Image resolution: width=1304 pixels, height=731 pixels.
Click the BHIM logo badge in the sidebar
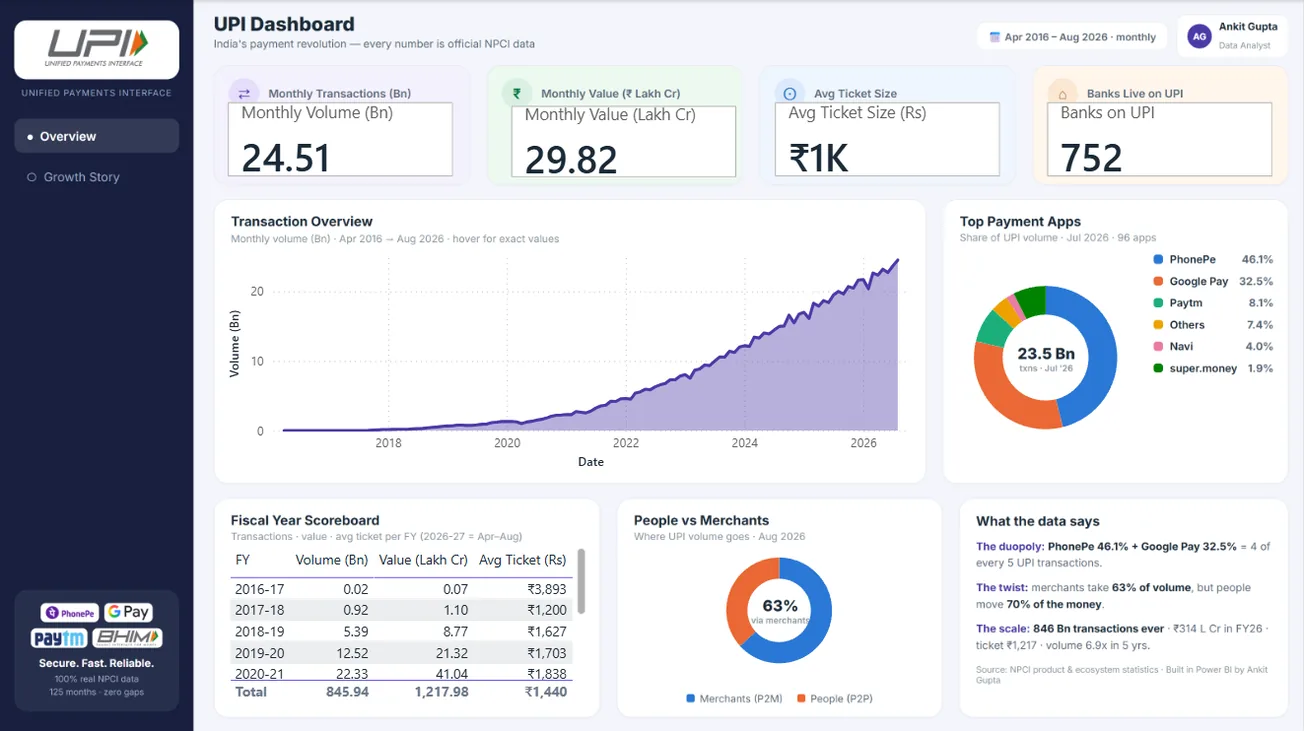(x=128, y=638)
